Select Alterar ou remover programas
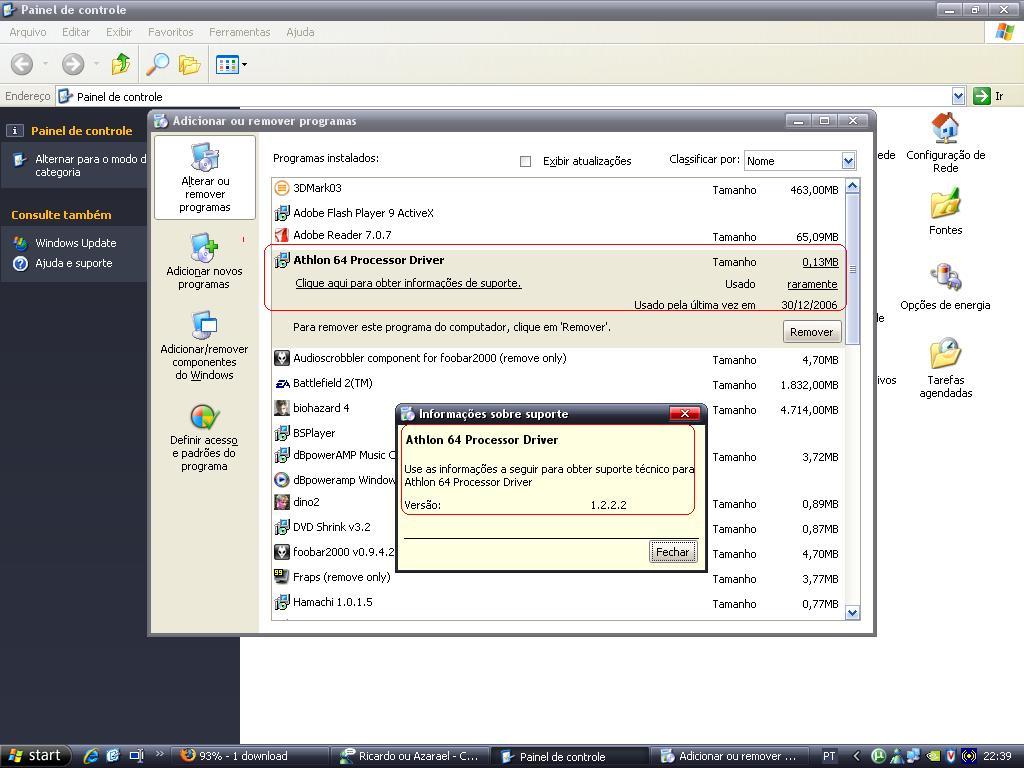 204,178
